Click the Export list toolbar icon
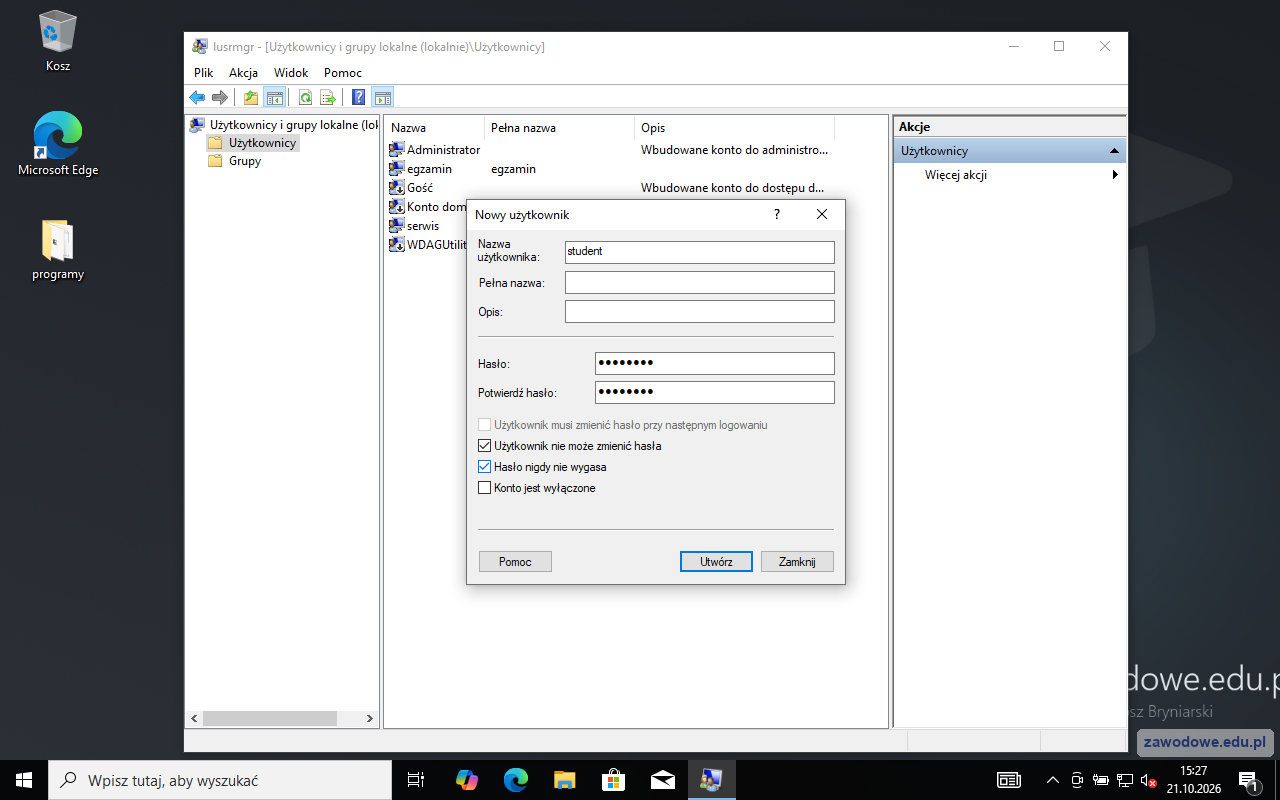1280x800 pixels. coord(327,97)
